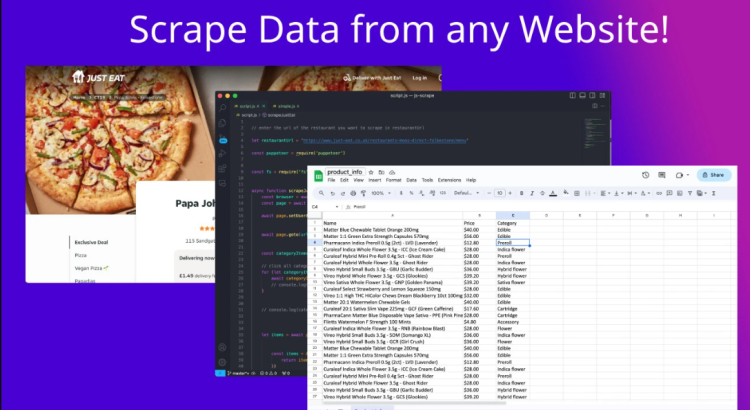This screenshot has width=750, height=410.
Task: Open the Extensions menu in Sheets
Action: tap(449, 180)
